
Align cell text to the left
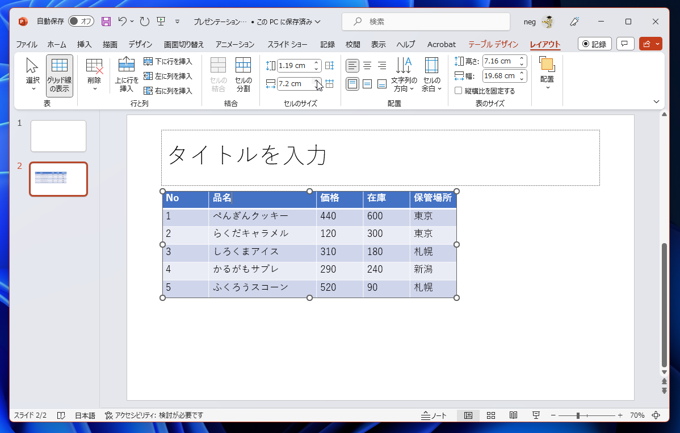pos(352,66)
